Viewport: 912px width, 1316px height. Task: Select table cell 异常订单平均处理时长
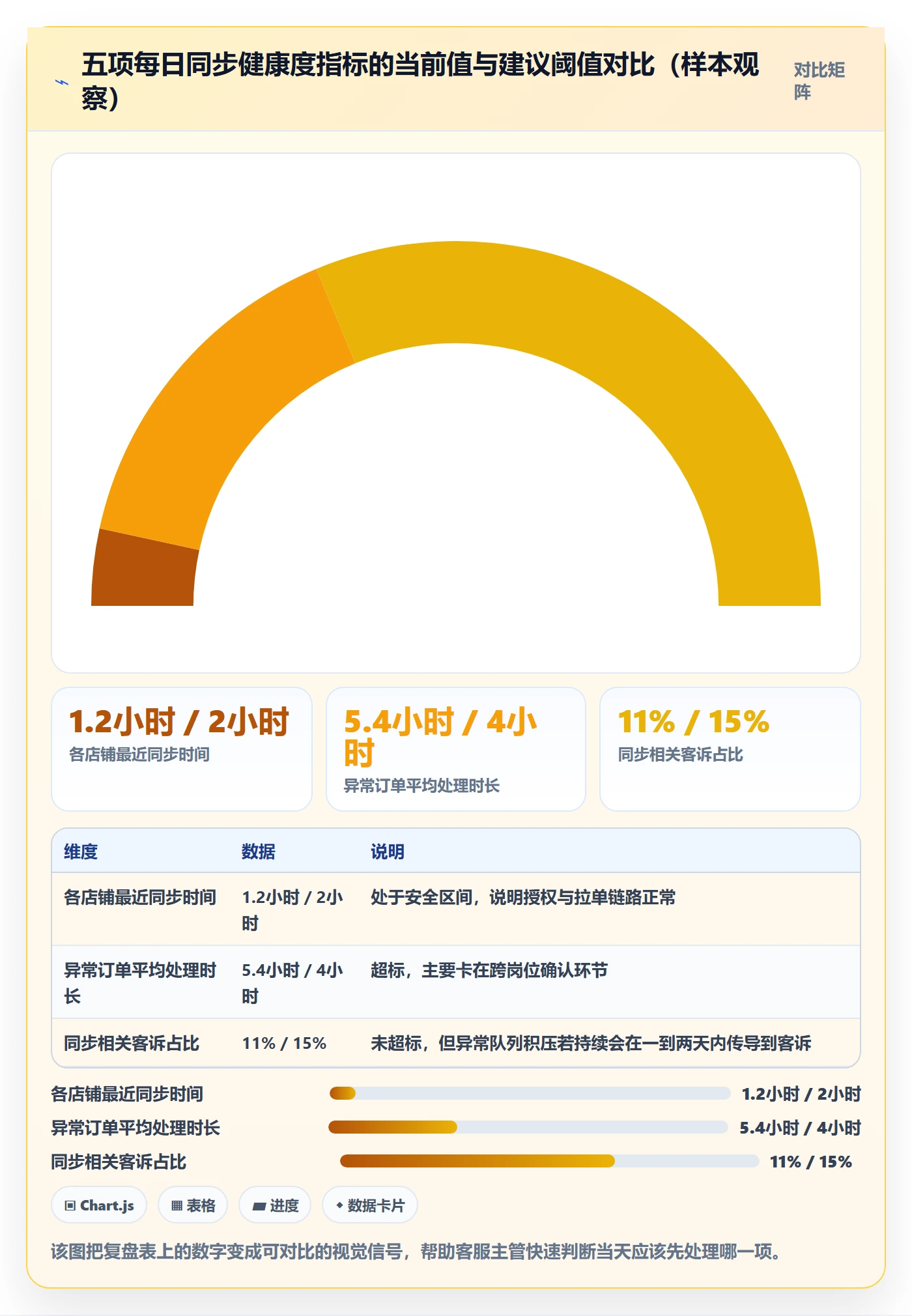click(140, 982)
